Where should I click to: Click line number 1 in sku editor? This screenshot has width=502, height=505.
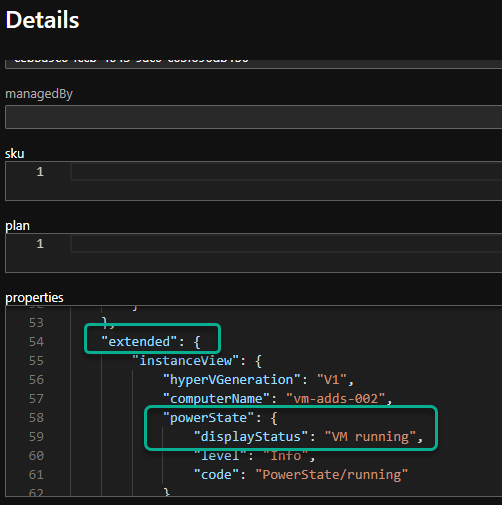40,172
